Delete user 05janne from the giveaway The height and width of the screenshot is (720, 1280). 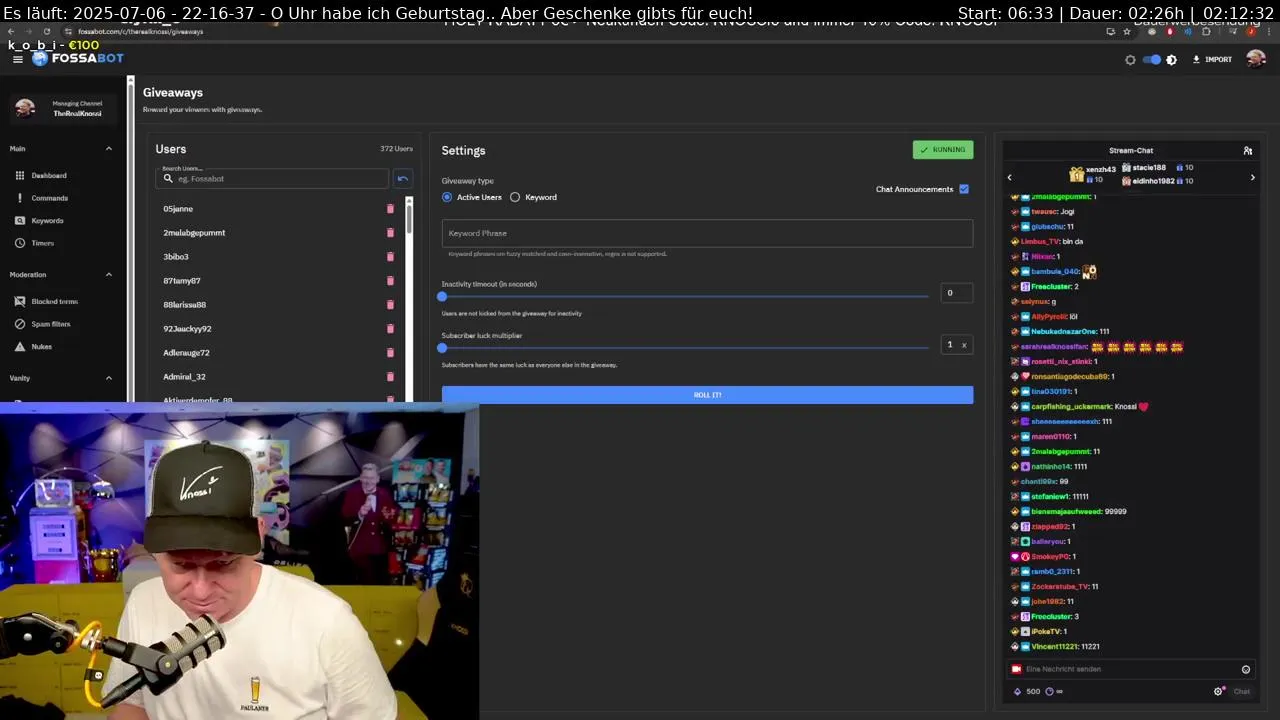(x=390, y=209)
